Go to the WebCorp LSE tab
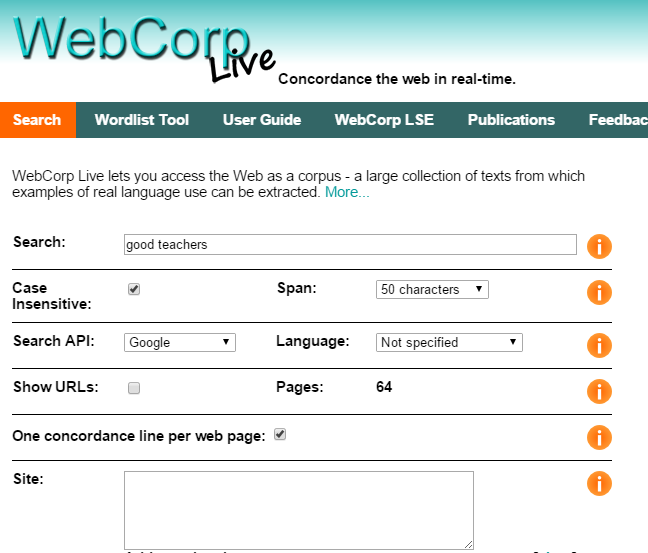This screenshot has height=553, width=648. pos(384,120)
